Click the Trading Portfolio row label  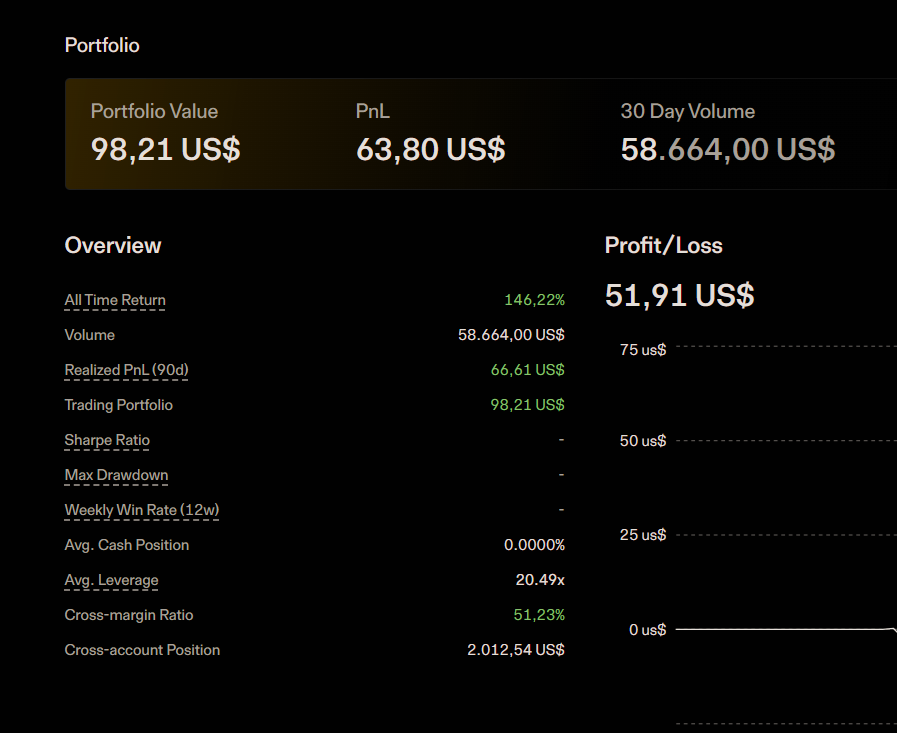(118, 405)
